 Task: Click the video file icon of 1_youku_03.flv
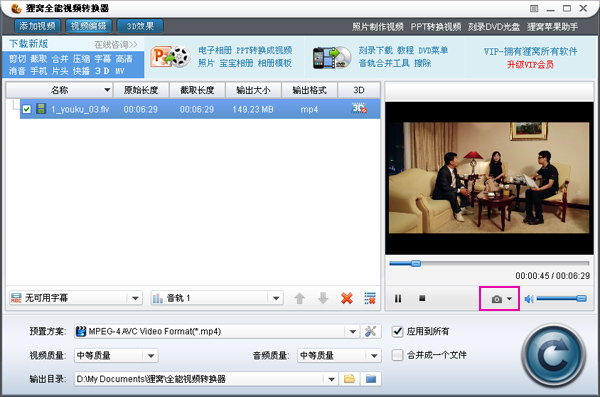[x=41, y=109]
